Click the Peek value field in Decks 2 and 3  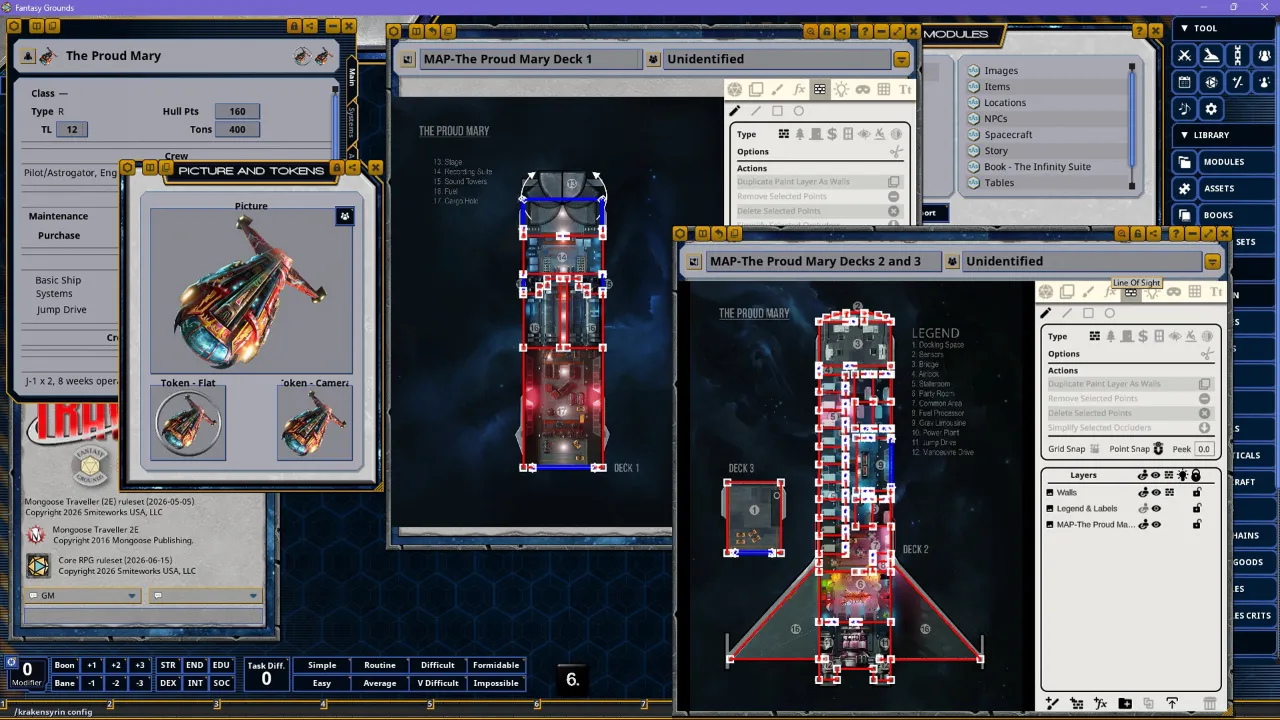(x=1204, y=449)
